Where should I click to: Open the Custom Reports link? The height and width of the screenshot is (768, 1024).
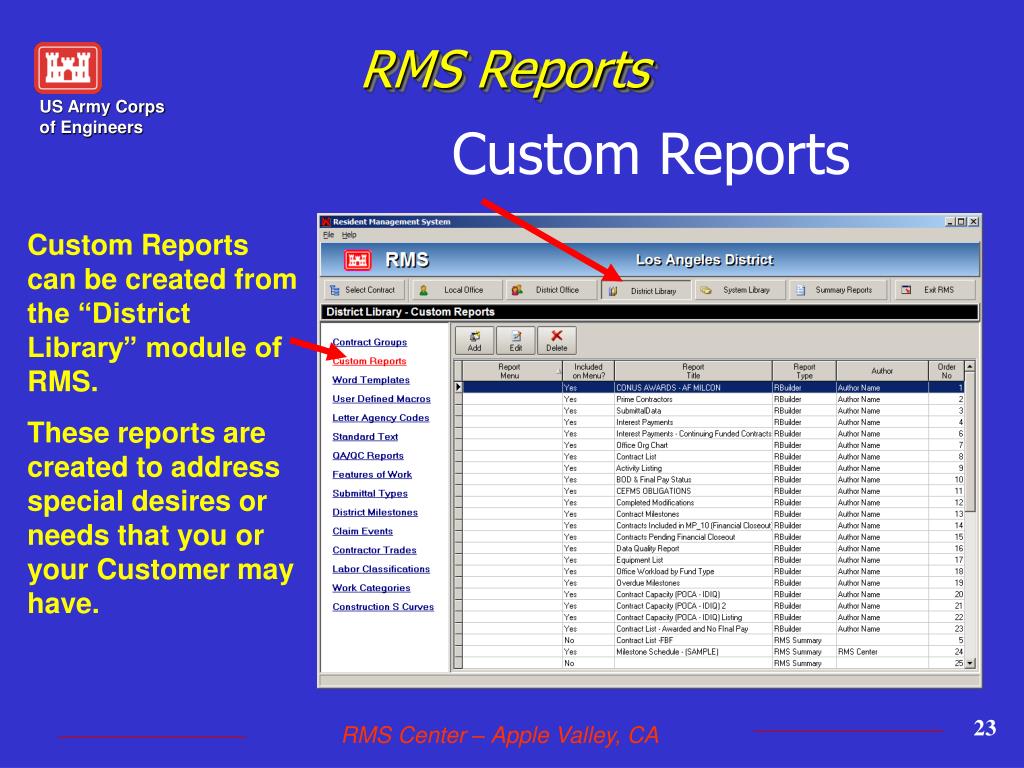(370, 361)
